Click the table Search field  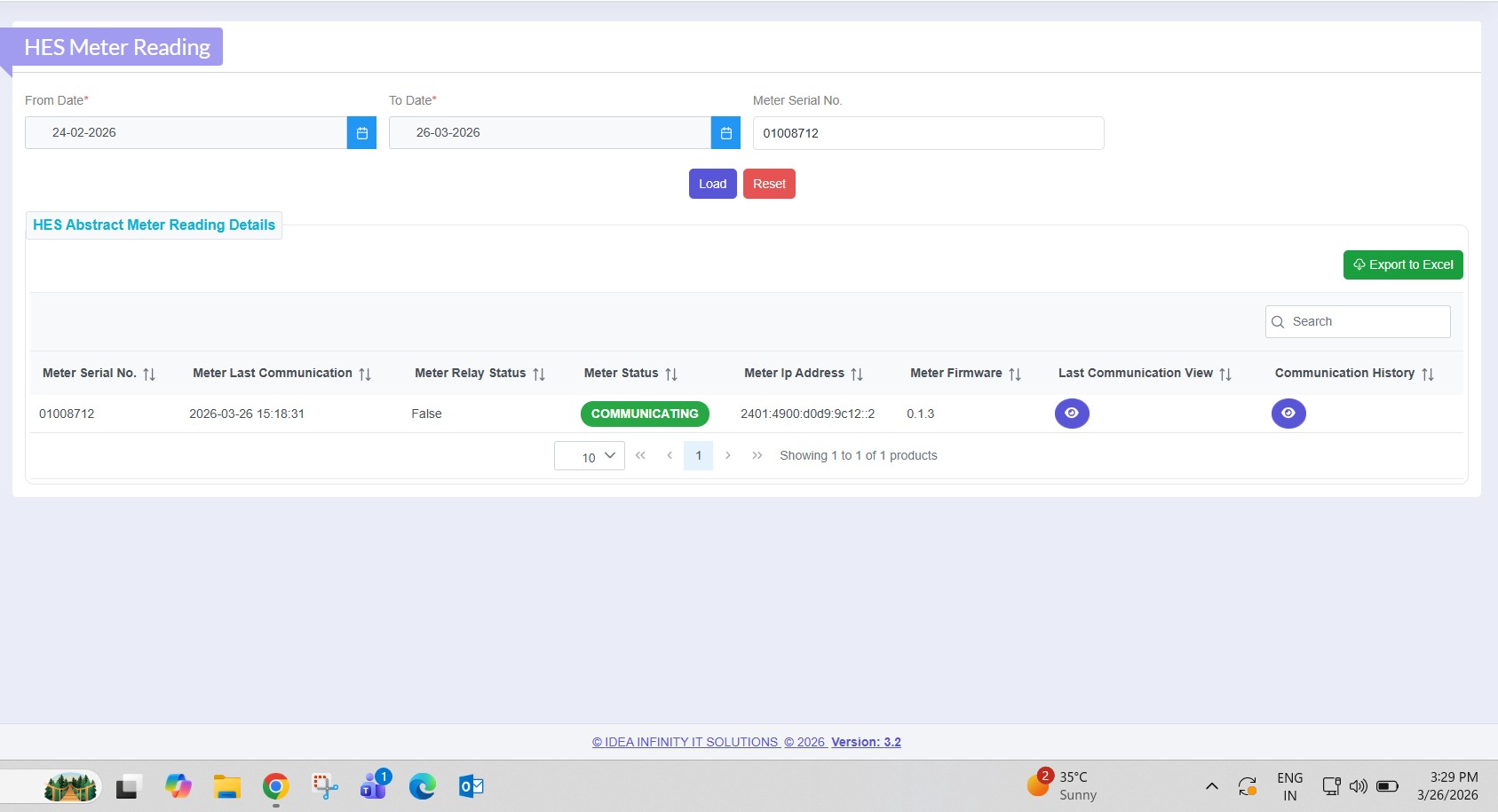(x=1366, y=321)
